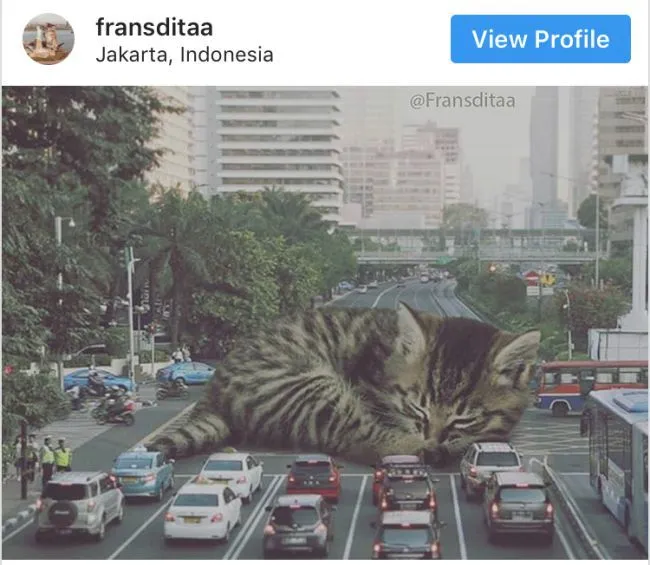Click the white sedan in the front row
The width and height of the screenshot is (650, 565).
click(x=203, y=513)
